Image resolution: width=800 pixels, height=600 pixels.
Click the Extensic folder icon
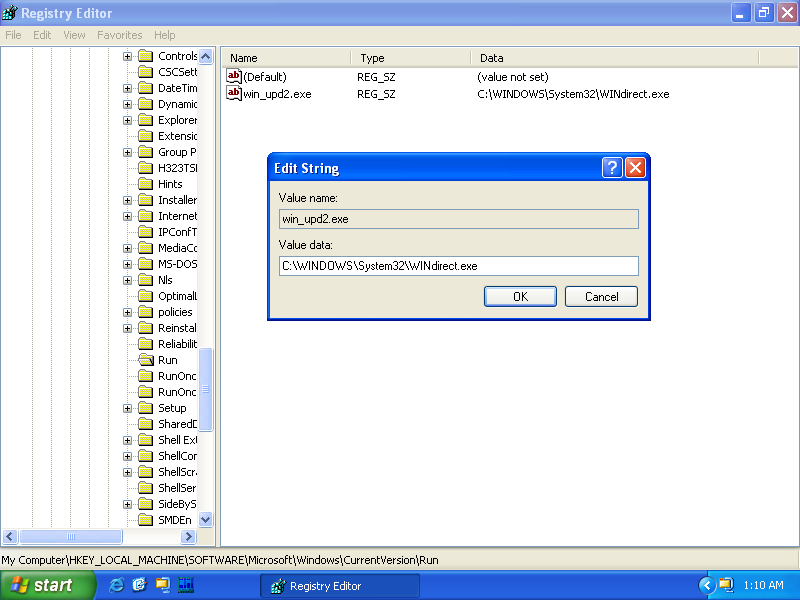146,136
